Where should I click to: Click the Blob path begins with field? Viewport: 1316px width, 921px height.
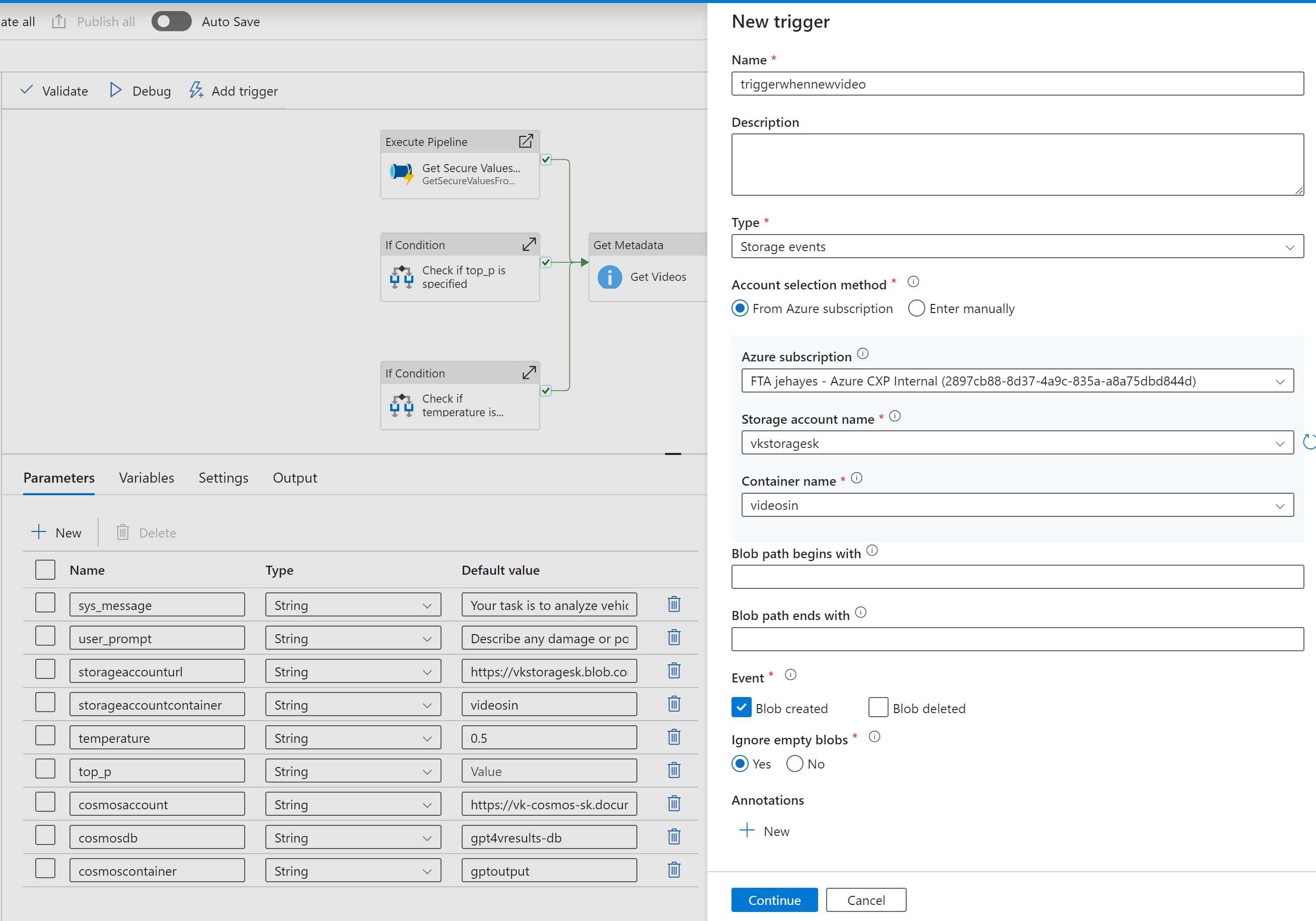(x=1017, y=577)
